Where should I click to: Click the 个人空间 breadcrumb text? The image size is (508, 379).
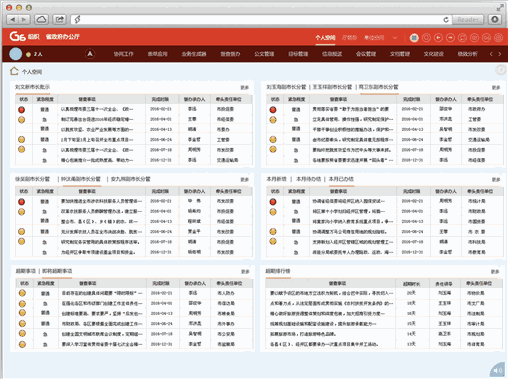32,72
